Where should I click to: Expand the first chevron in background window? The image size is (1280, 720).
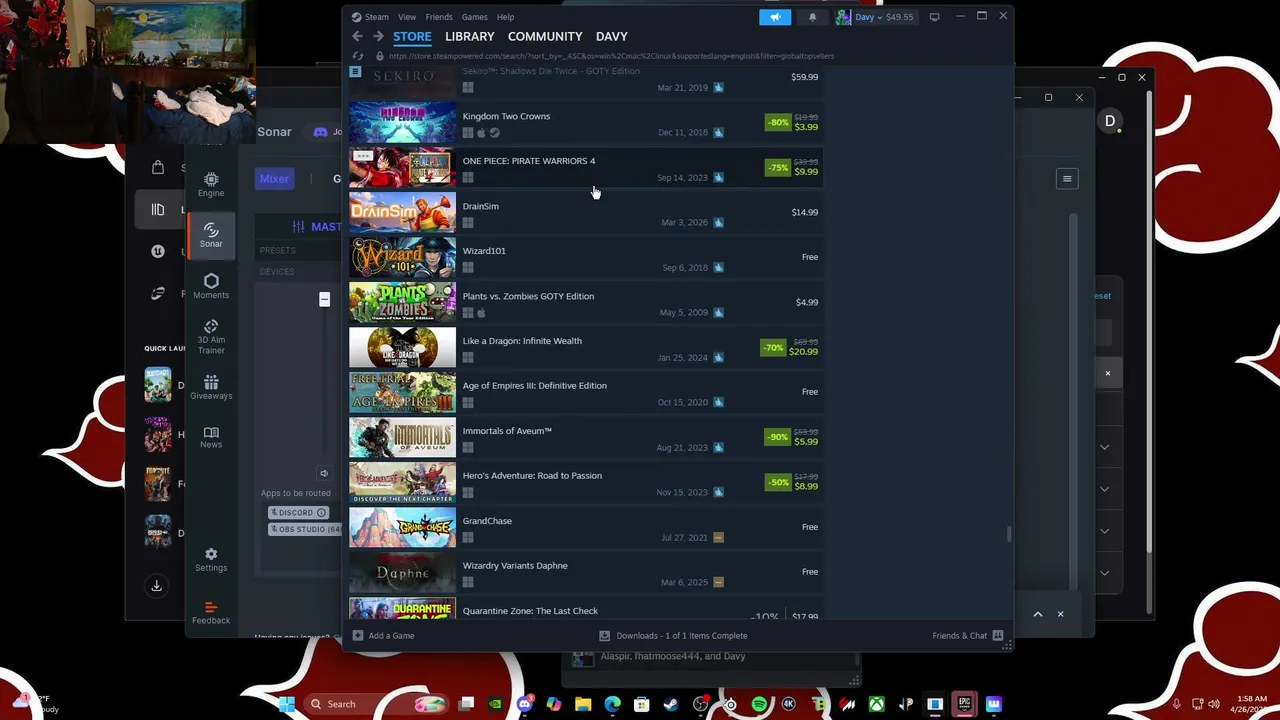1104,447
